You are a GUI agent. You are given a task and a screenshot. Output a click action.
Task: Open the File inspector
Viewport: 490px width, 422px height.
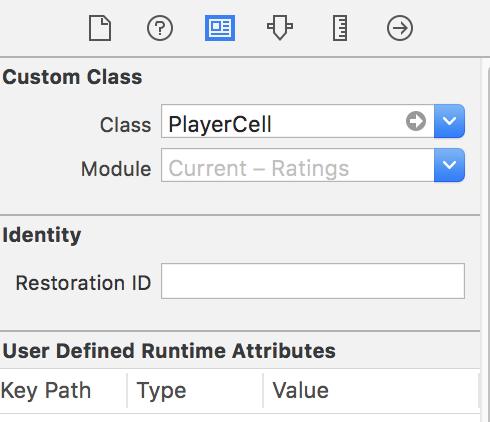click(x=100, y=28)
